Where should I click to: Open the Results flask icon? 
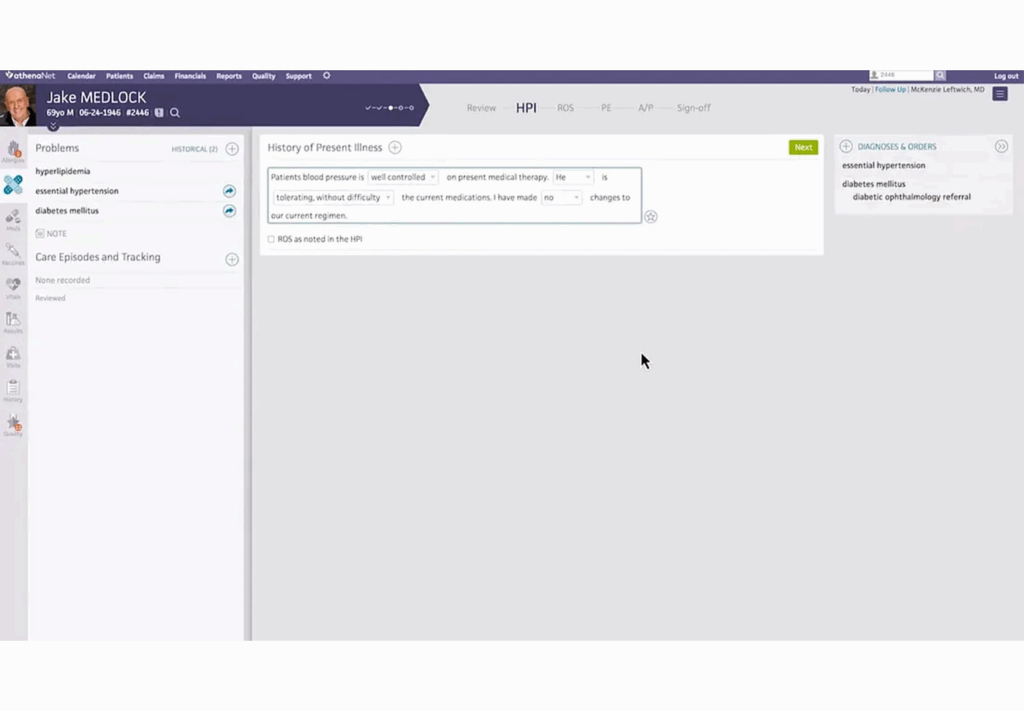pos(13,321)
